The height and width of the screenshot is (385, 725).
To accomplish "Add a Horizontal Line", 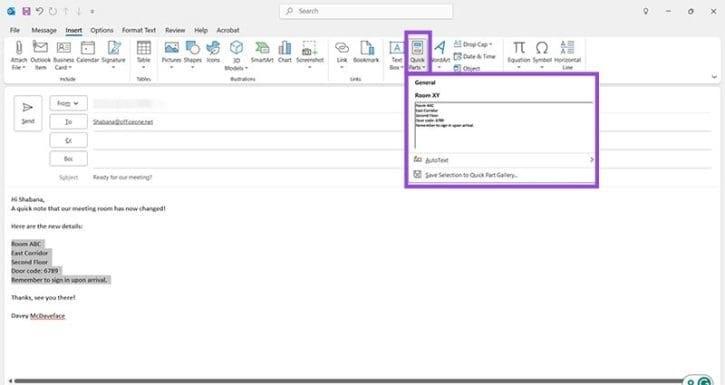I will [567, 55].
